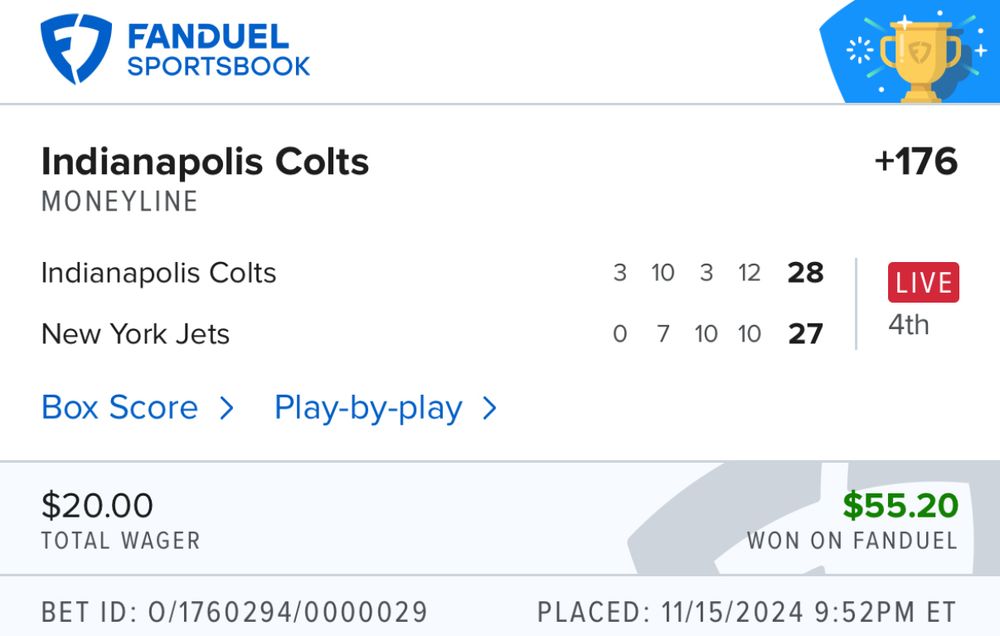The width and height of the screenshot is (1000, 636).
Task: Select the Bet ID number text
Action: click(234, 612)
